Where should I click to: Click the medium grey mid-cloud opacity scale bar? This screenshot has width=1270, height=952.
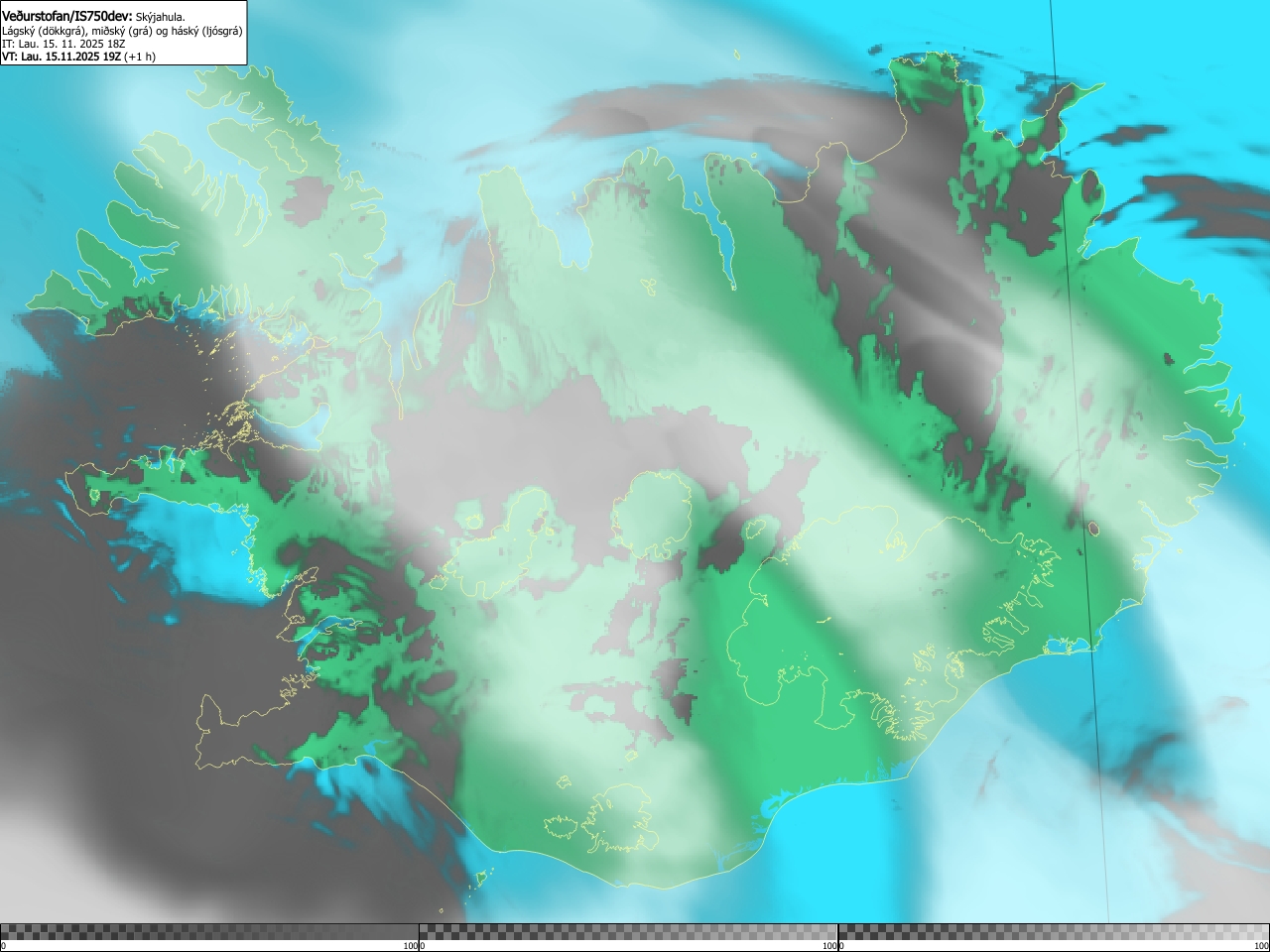point(629,932)
